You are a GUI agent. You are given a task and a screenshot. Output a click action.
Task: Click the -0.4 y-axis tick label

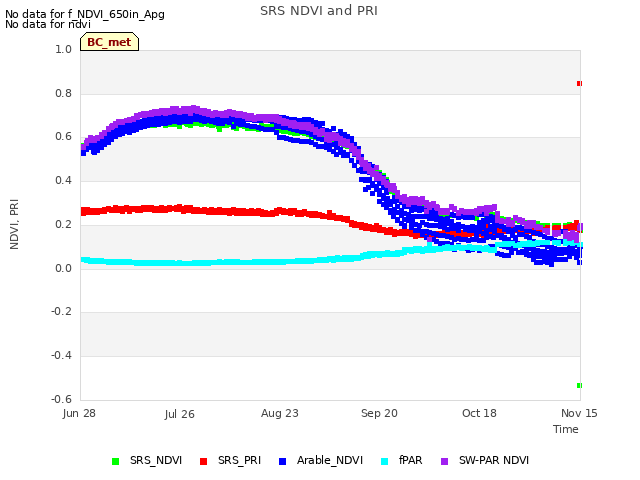[62, 356]
